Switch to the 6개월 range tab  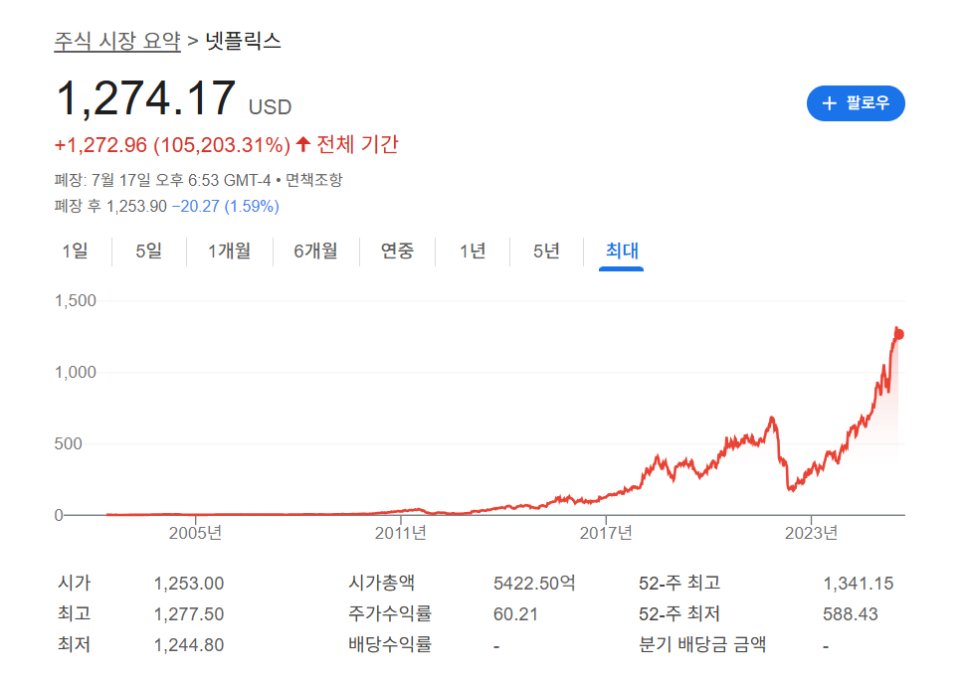315,251
